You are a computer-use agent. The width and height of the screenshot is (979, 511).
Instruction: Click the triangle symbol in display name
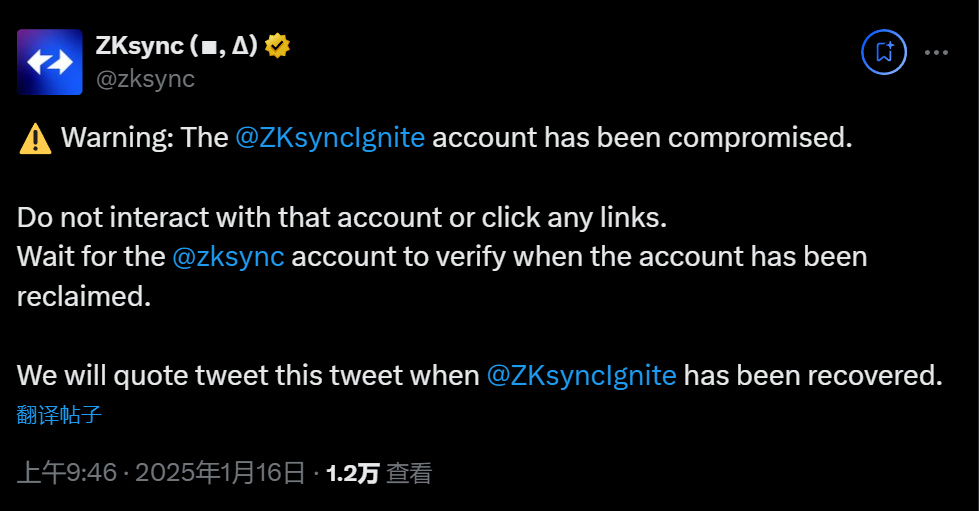[240, 47]
